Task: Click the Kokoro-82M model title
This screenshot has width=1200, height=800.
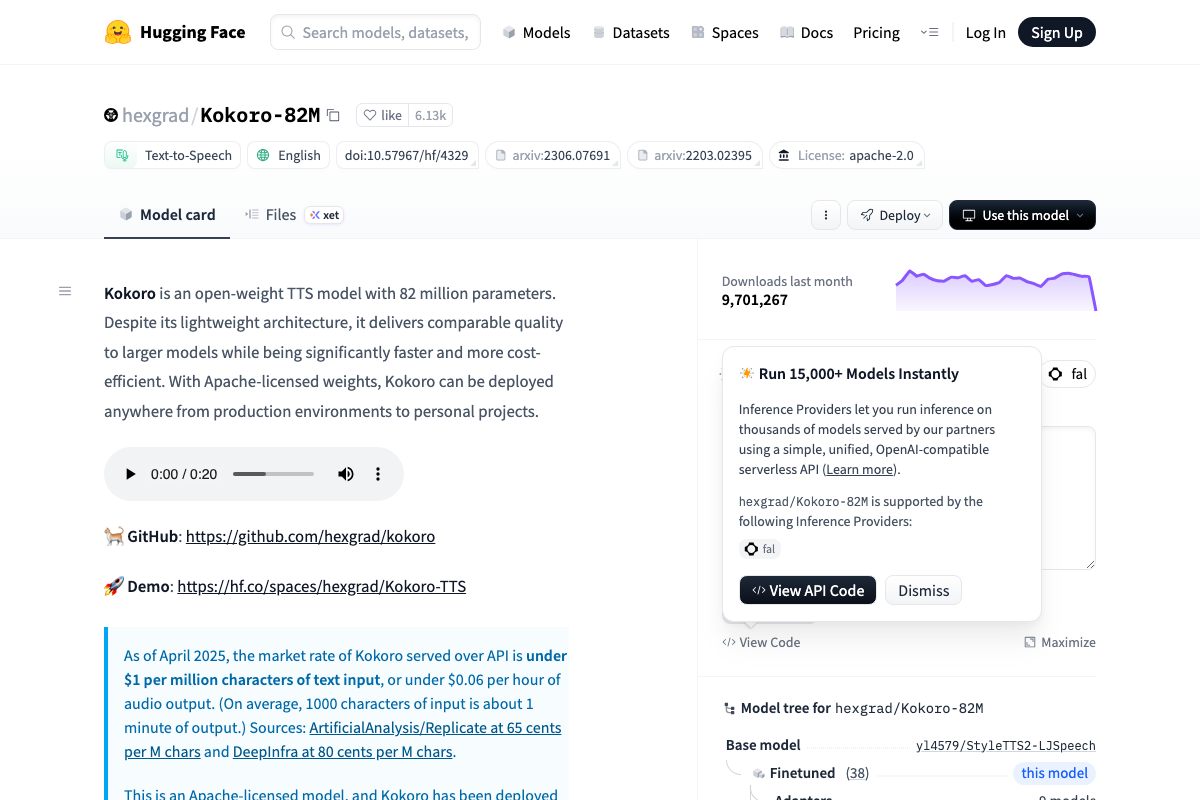Action: (260, 115)
